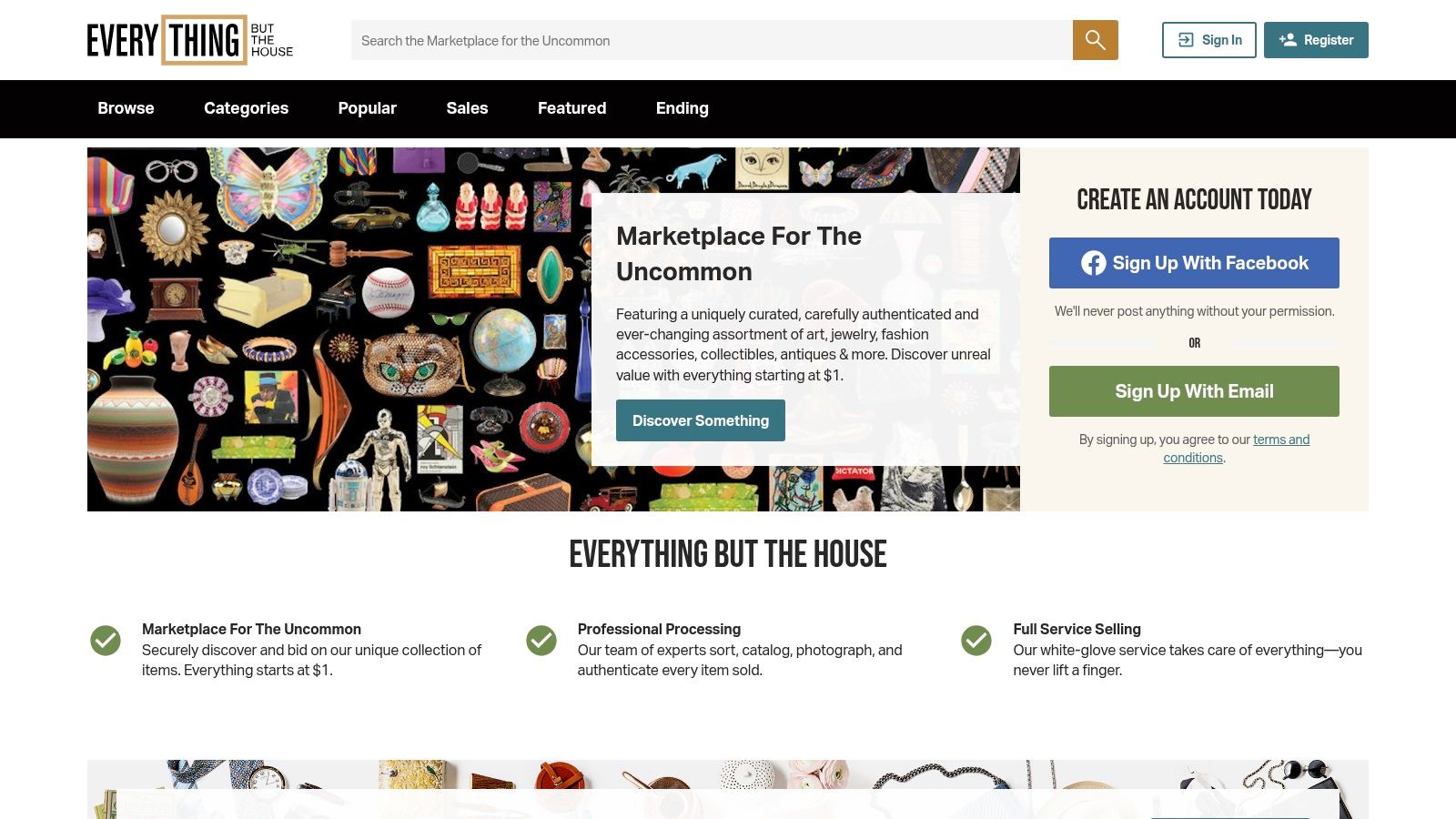Open the Categories navigation item

pos(246,108)
